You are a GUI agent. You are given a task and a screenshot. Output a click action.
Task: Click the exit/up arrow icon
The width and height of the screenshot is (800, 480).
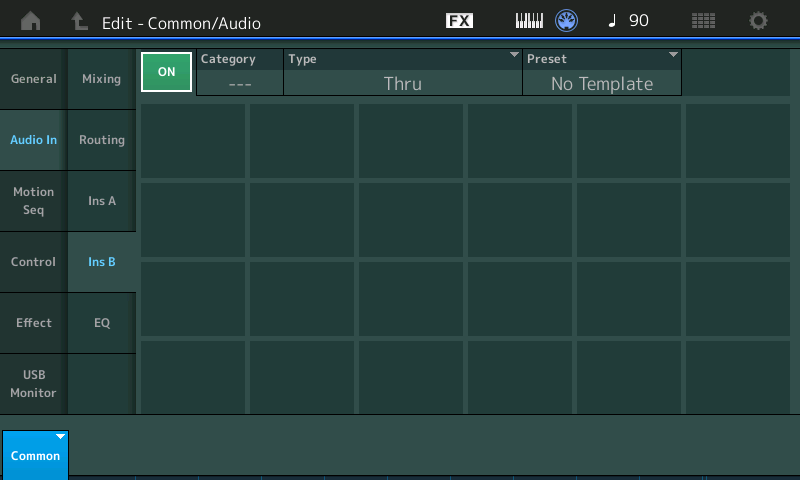tap(79, 20)
